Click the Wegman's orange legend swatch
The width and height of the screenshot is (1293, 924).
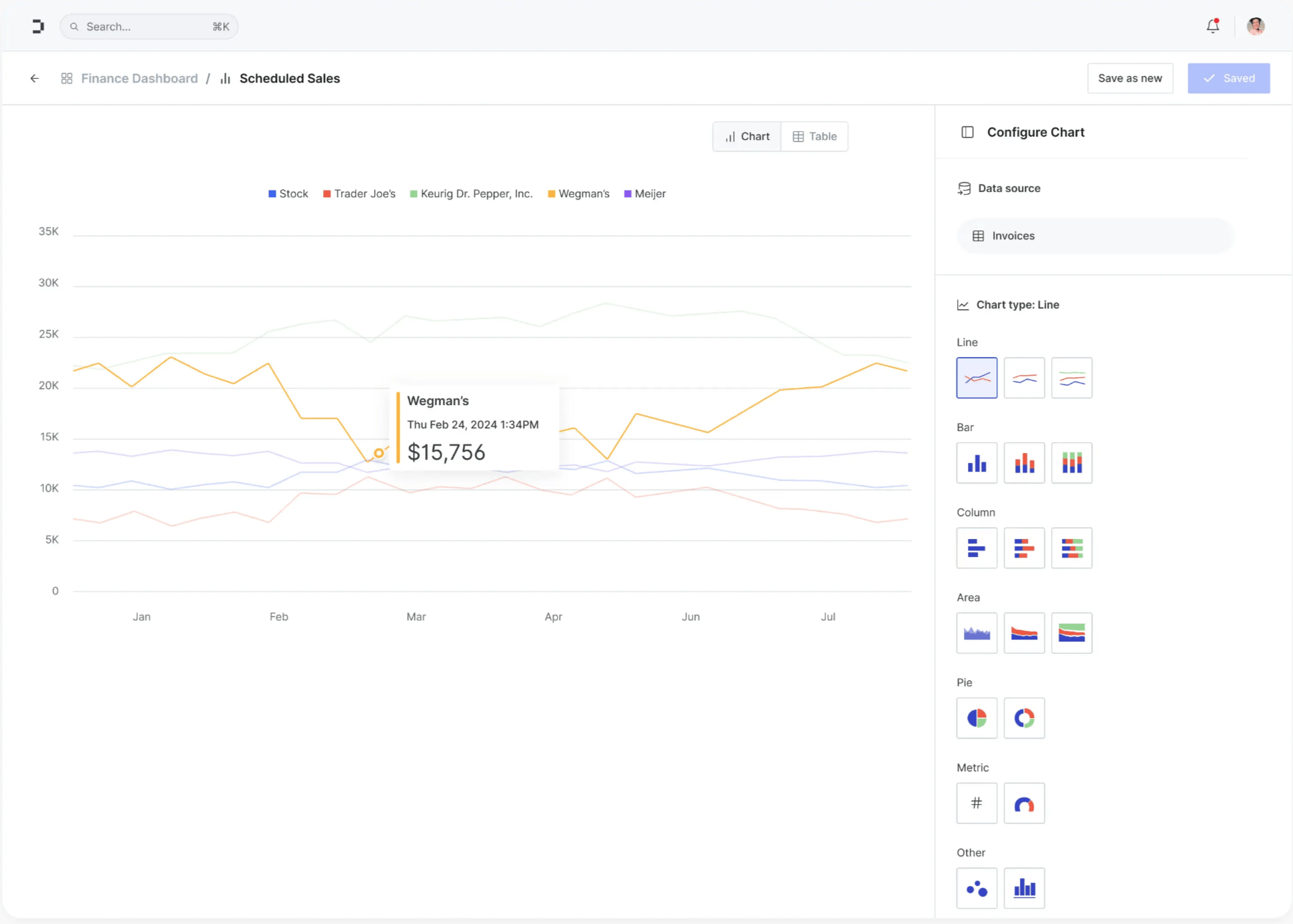[x=552, y=194]
